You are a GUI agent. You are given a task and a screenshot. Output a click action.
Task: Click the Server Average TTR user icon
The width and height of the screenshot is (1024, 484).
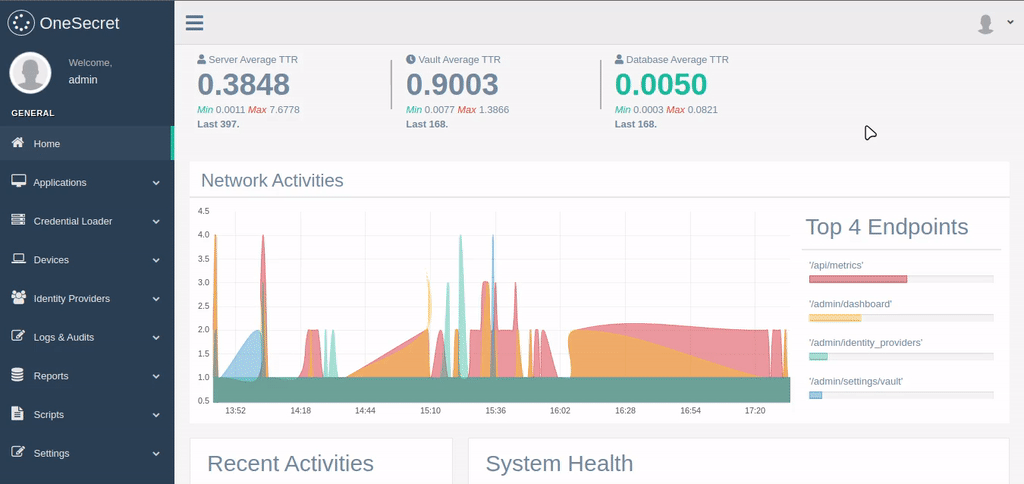click(202, 59)
